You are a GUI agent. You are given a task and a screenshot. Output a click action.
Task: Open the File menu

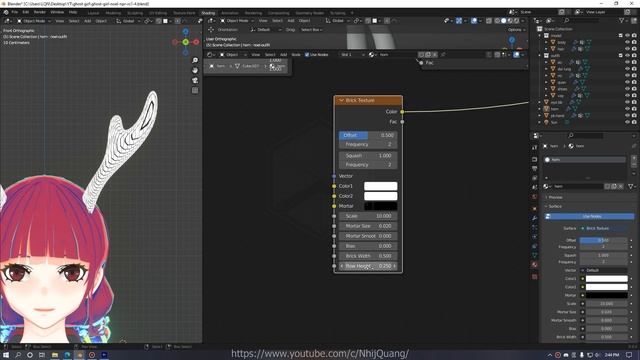tap(15, 12)
